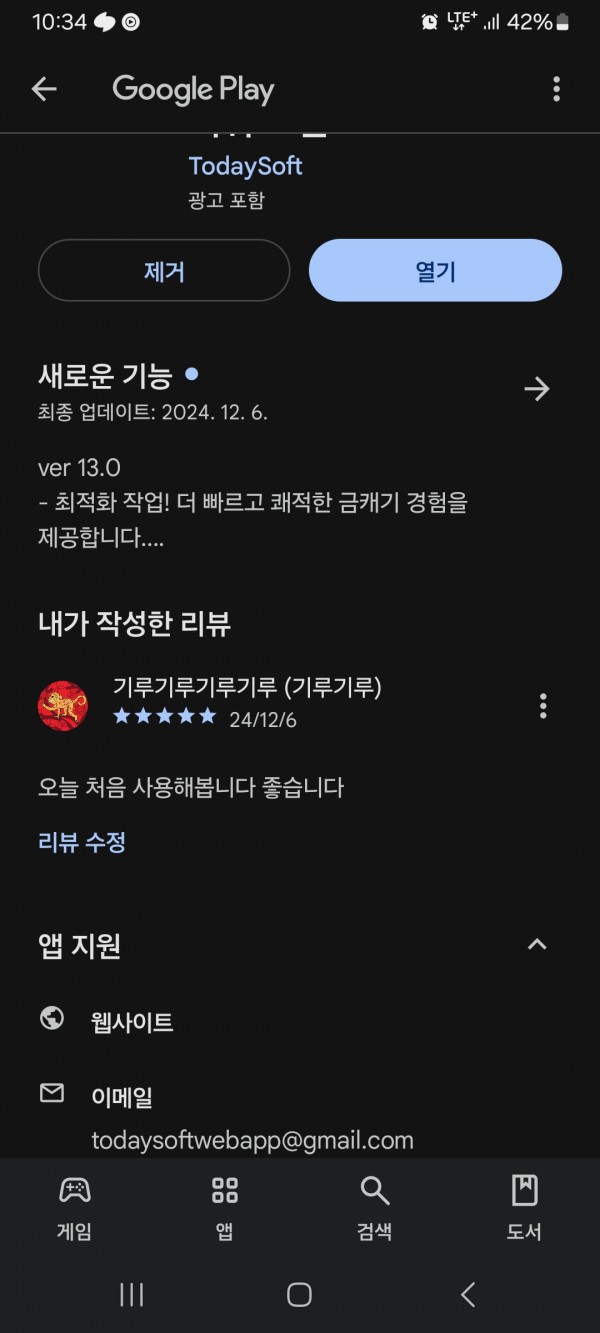
Task: Tap the todaysoftwebapp@gmail.com email address
Action: coord(252,1140)
